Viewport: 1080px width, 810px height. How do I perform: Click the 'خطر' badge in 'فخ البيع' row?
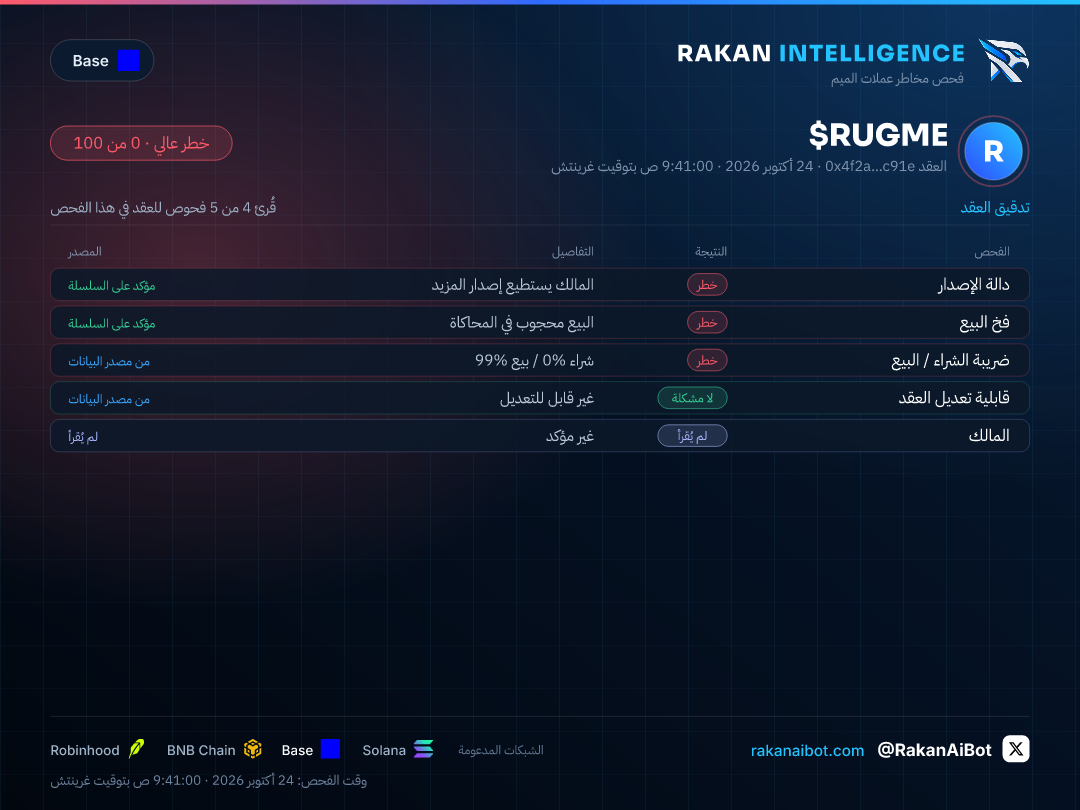click(x=707, y=323)
